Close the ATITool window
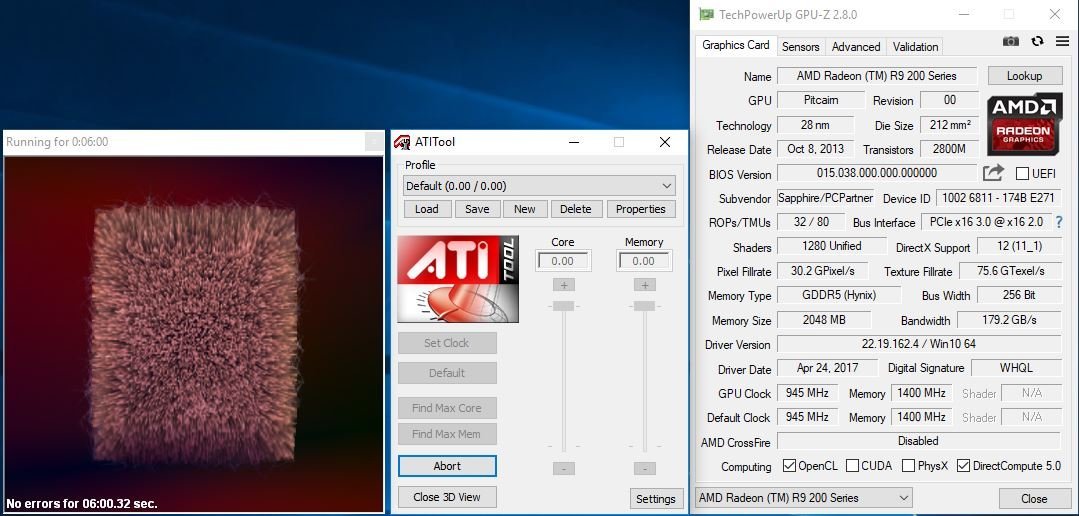The image size is (1079, 516). [665, 142]
